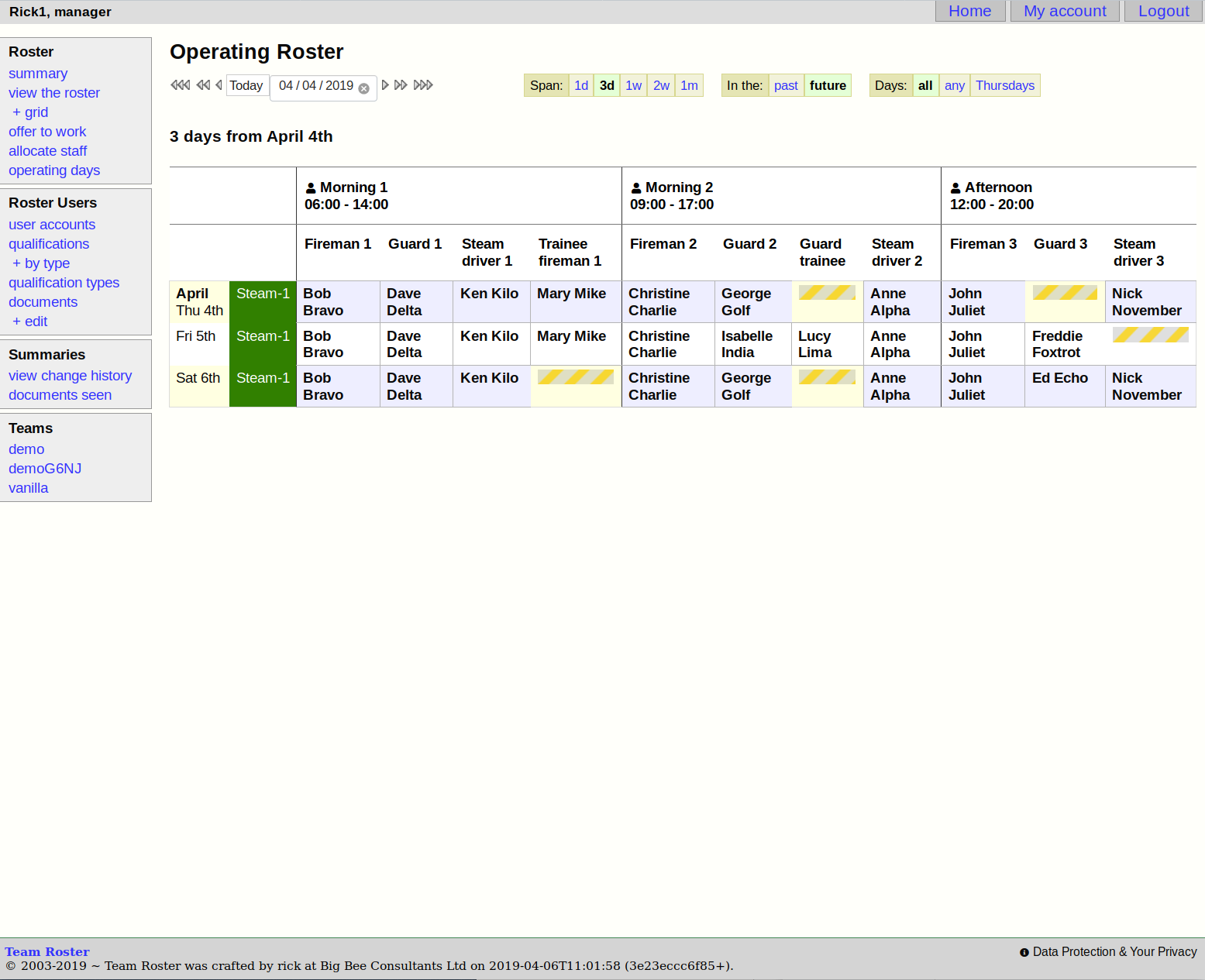Expand qualifications by type

tap(42, 263)
